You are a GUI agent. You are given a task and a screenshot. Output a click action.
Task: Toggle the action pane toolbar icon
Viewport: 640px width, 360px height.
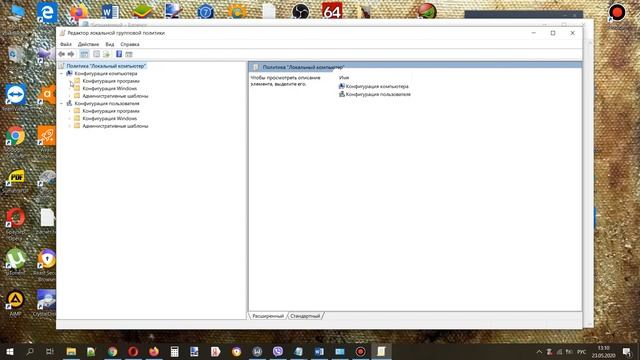pyautogui.click(x=129, y=54)
